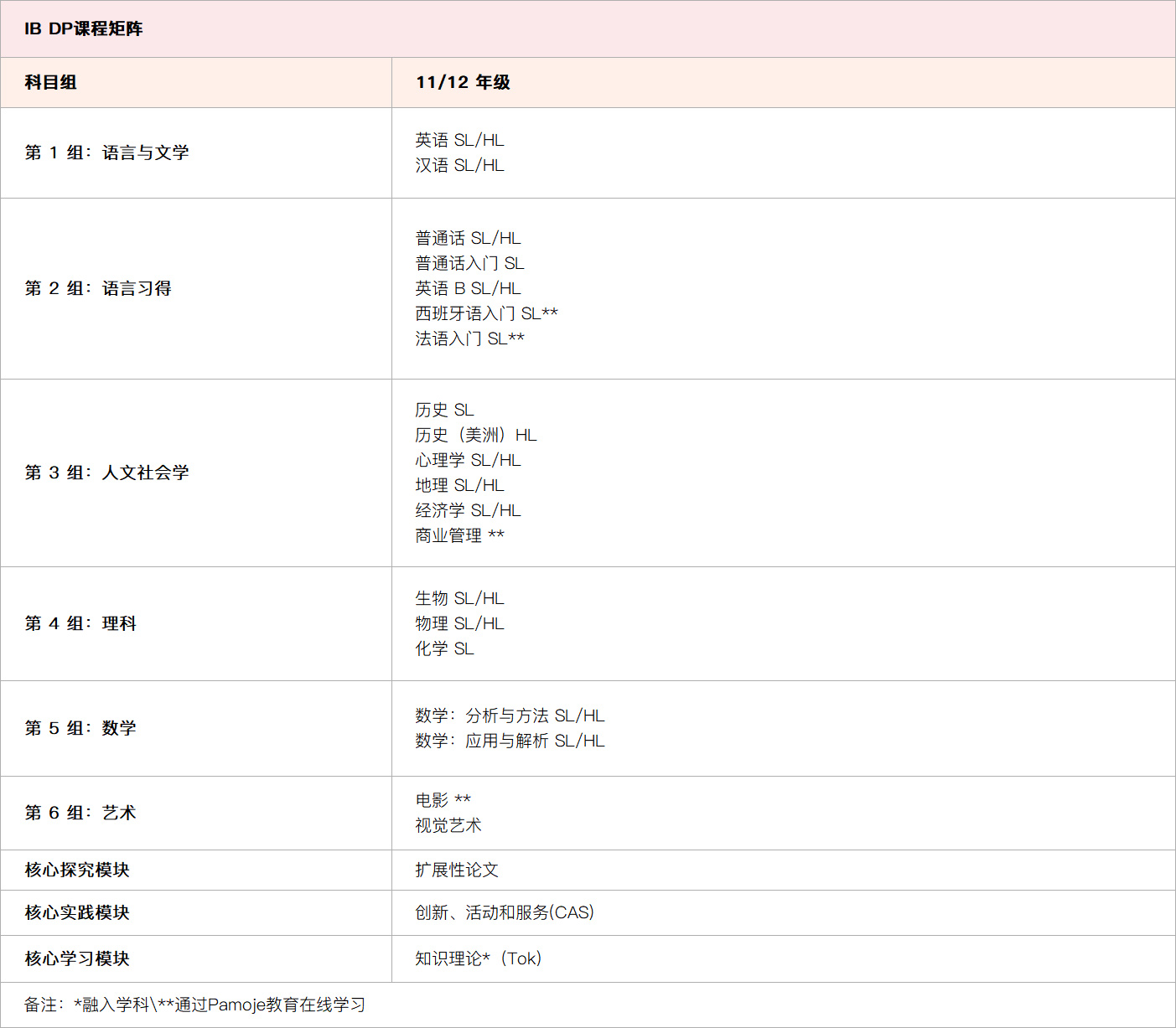1176x1028 pixels.
Task: Select the '11/12 年级' column header
Action: [463, 82]
